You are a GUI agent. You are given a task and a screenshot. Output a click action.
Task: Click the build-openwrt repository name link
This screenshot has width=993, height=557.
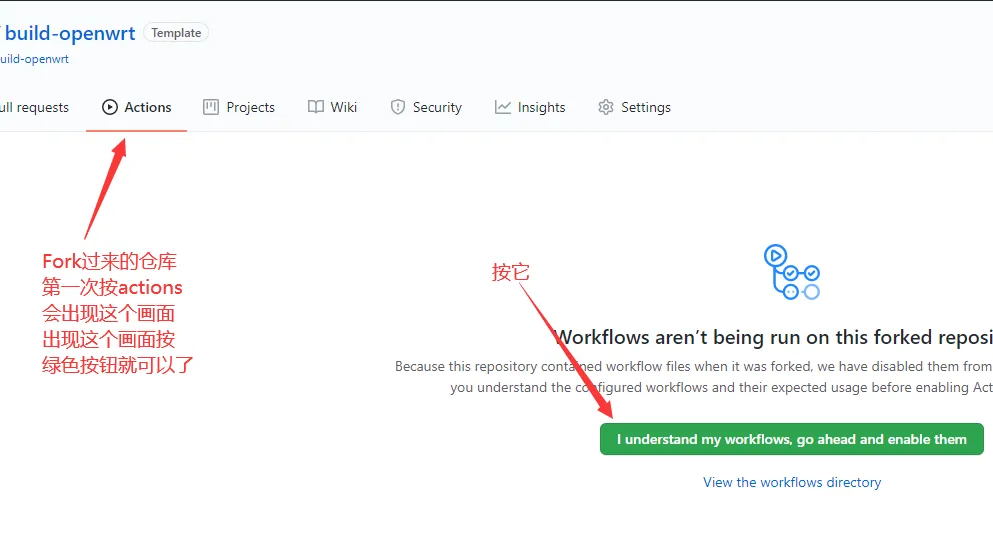(70, 33)
